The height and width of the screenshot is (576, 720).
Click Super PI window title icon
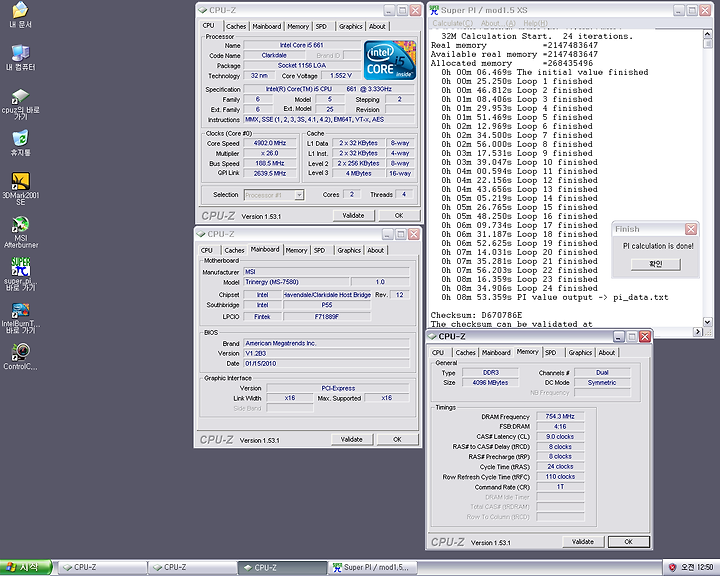pos(434,10)
